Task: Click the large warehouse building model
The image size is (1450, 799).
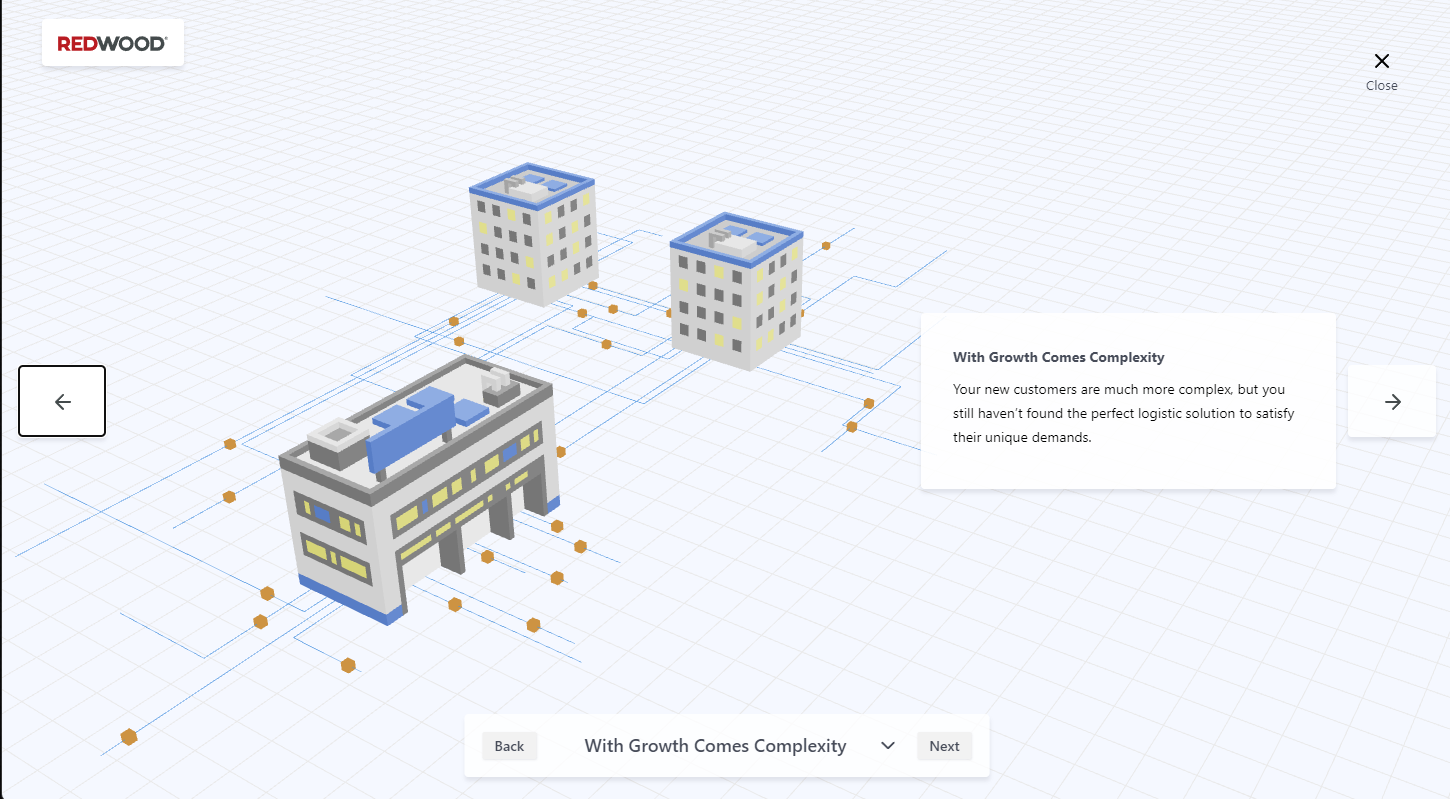Action: (x=418, y=488)
